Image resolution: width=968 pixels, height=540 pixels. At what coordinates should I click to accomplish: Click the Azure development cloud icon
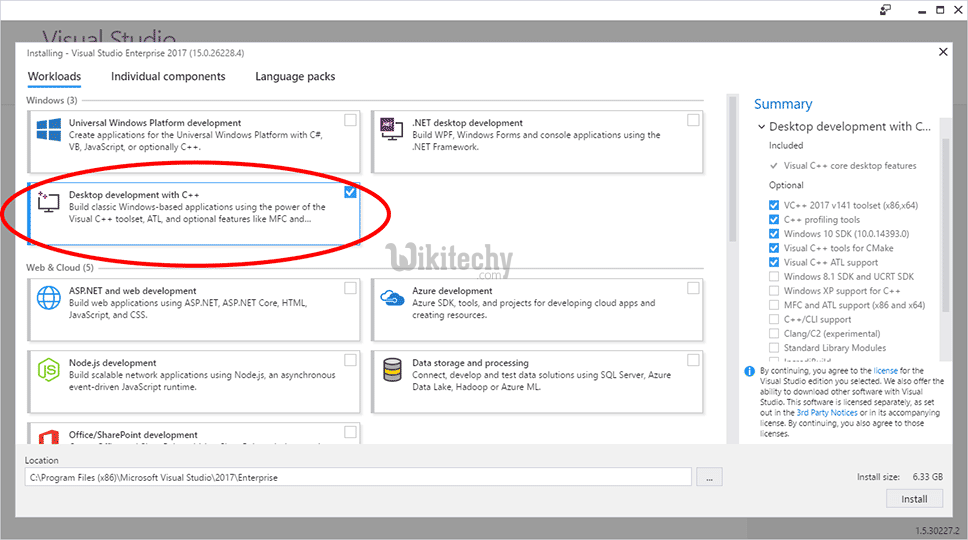tap(392, 297)
